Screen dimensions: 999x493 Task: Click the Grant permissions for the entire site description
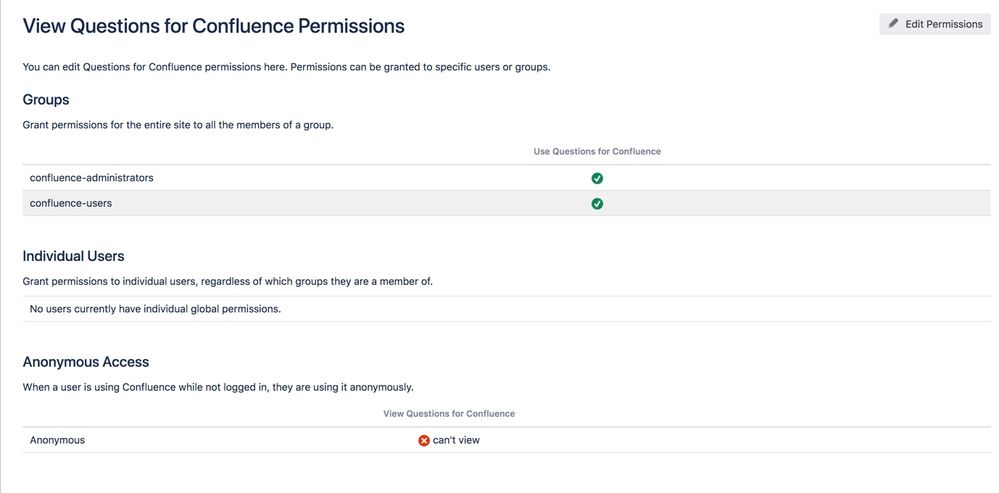[178, 125]
